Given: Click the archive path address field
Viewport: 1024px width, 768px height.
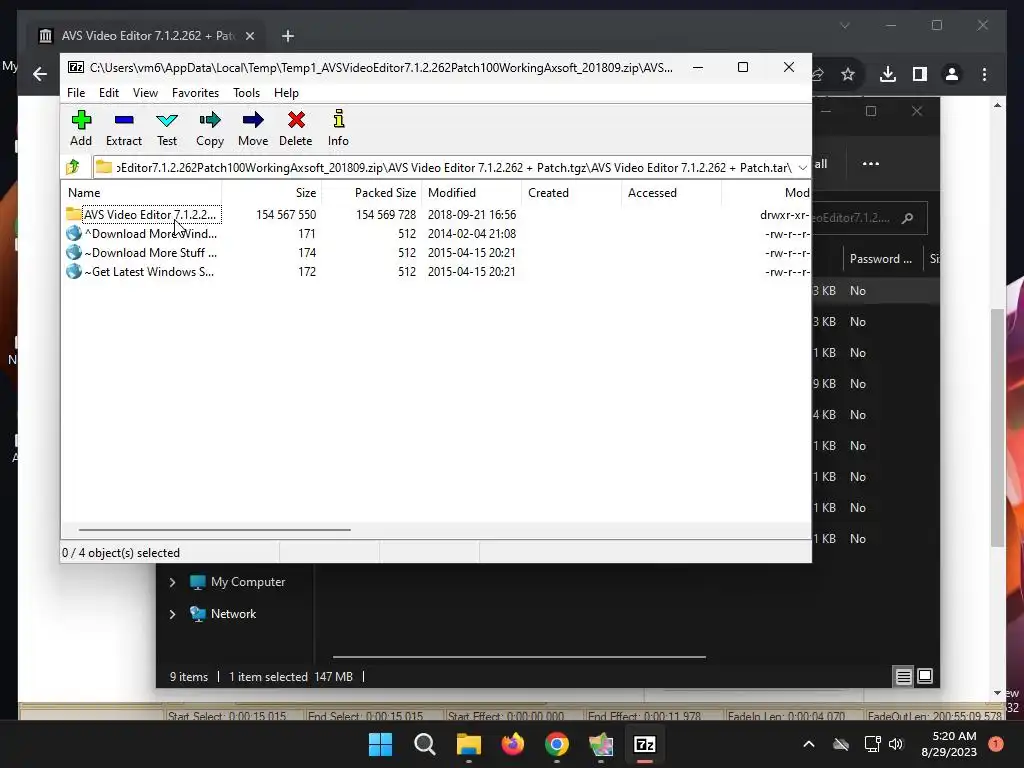Looking at the screenshot, I should pos(444,168).
